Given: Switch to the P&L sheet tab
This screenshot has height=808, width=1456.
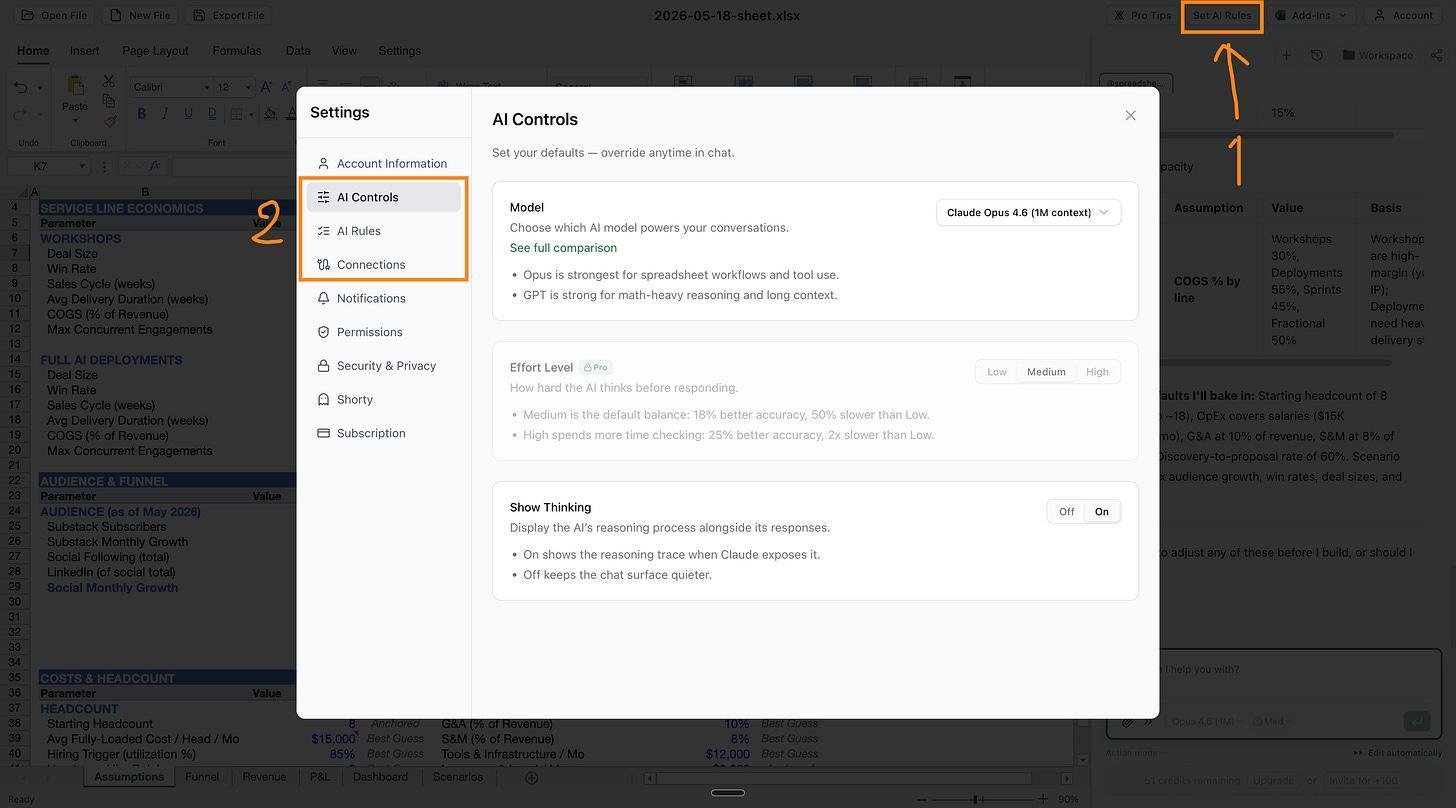Looking at the screenshot, I should pos(320,777).
